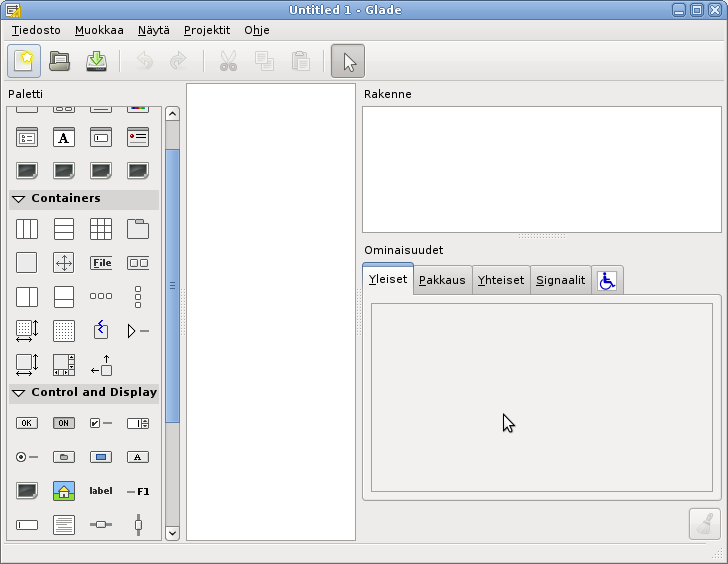Image resolution: width=728 pixels, height=564 pixels.
Task: Choose the check button widget in palette
Action: point(101,423)
